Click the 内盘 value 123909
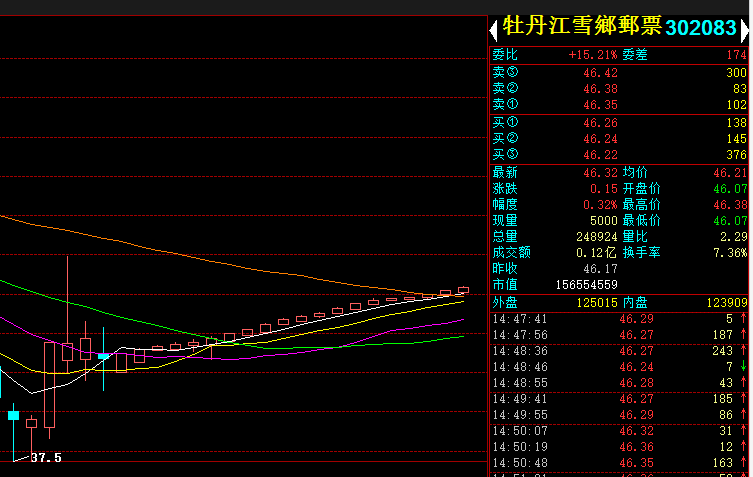This screenshot has height=477, width=753. [727, 303]
